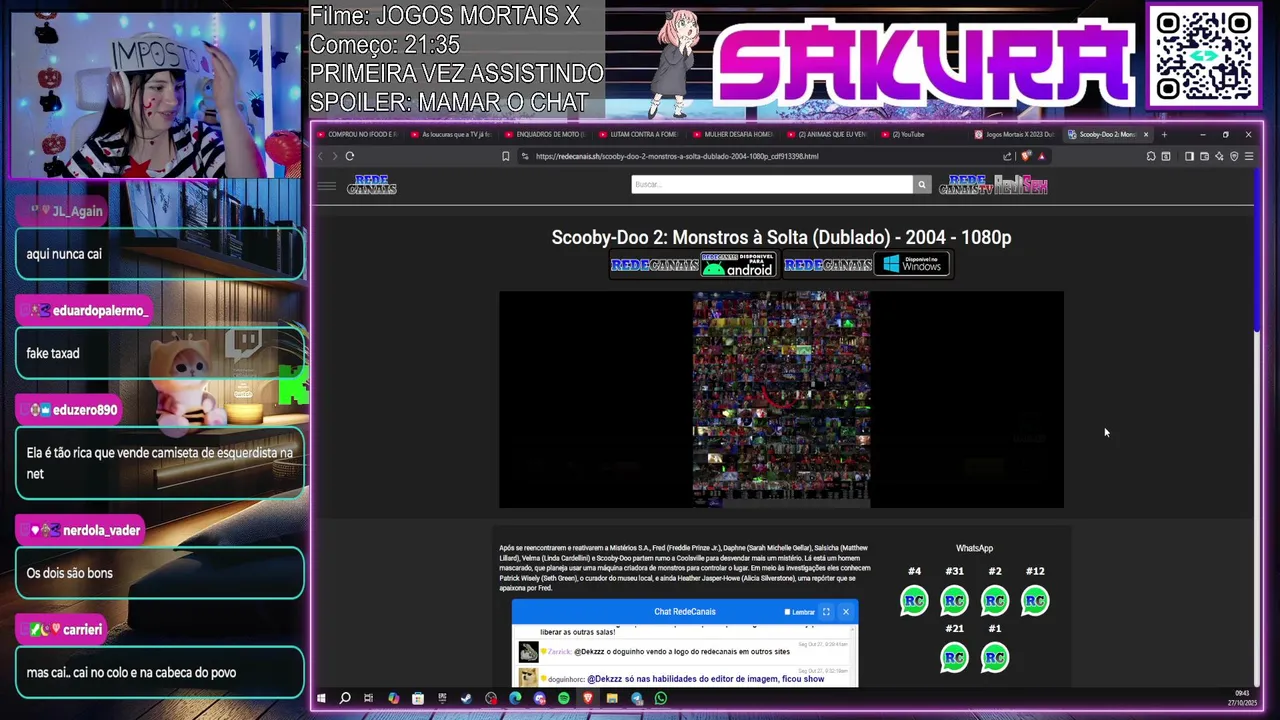The width and height of the screenshot is (1280, 720).
Task: Launch Steam from taskbar
Action: (x=466, y=698)
